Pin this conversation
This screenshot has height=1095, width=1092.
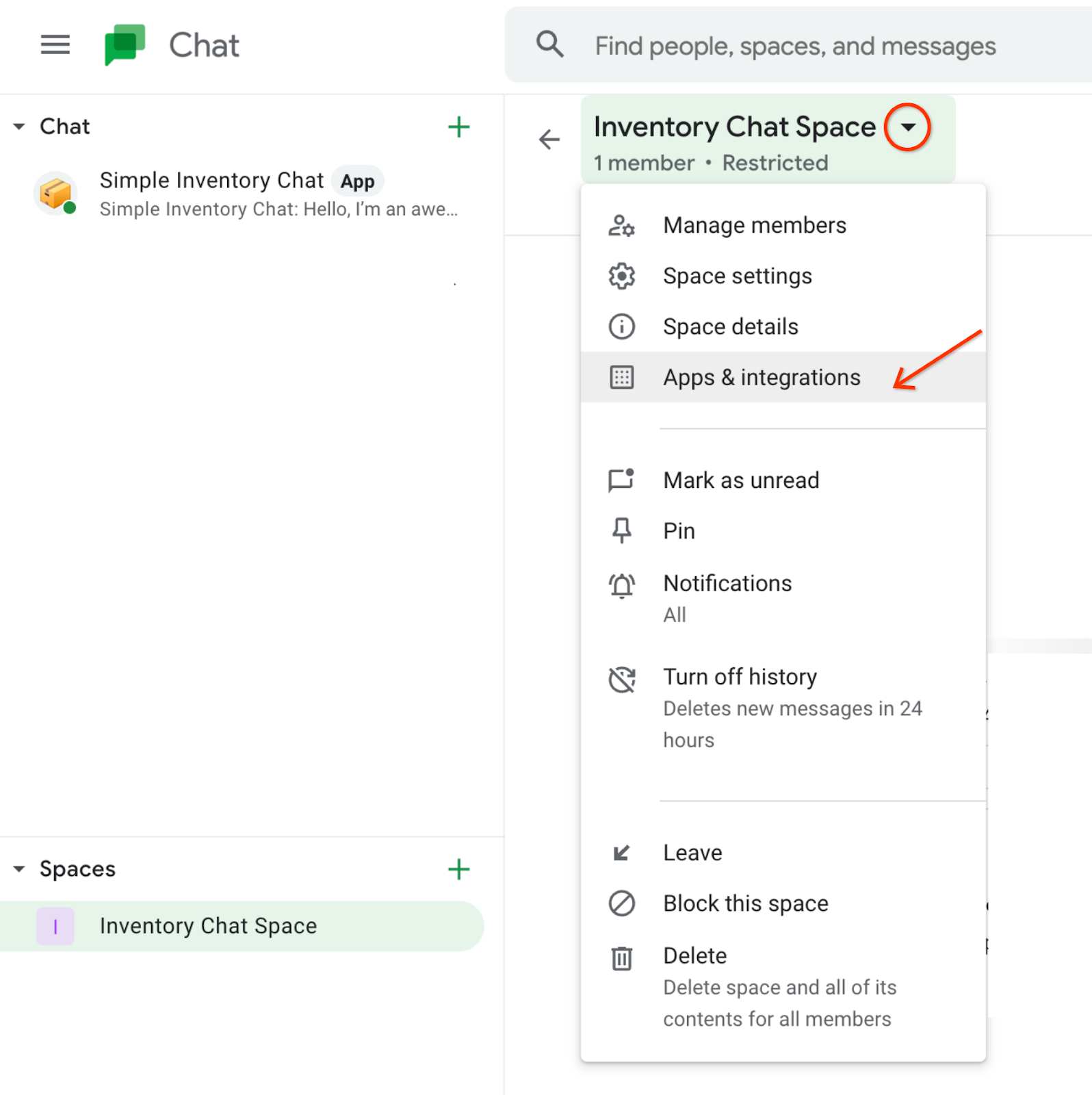[679, 531]
